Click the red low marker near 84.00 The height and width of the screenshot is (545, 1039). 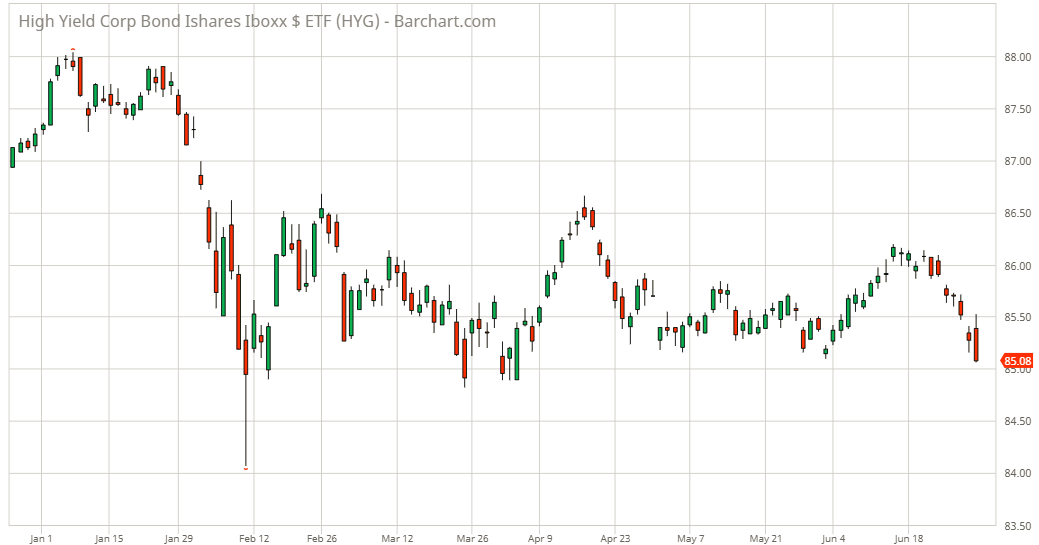click(246, 469)
